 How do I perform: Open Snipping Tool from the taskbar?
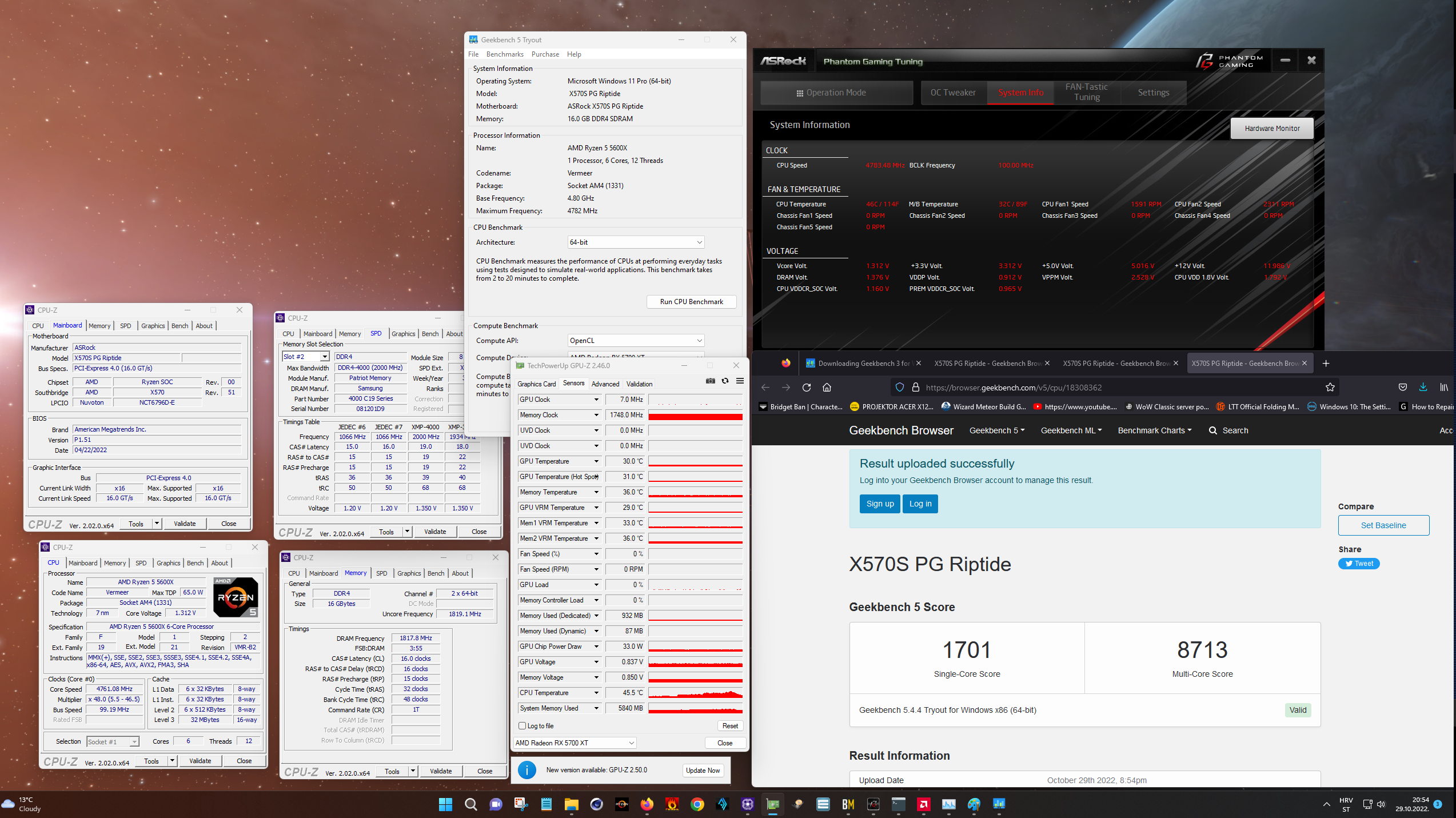(521, 804)
